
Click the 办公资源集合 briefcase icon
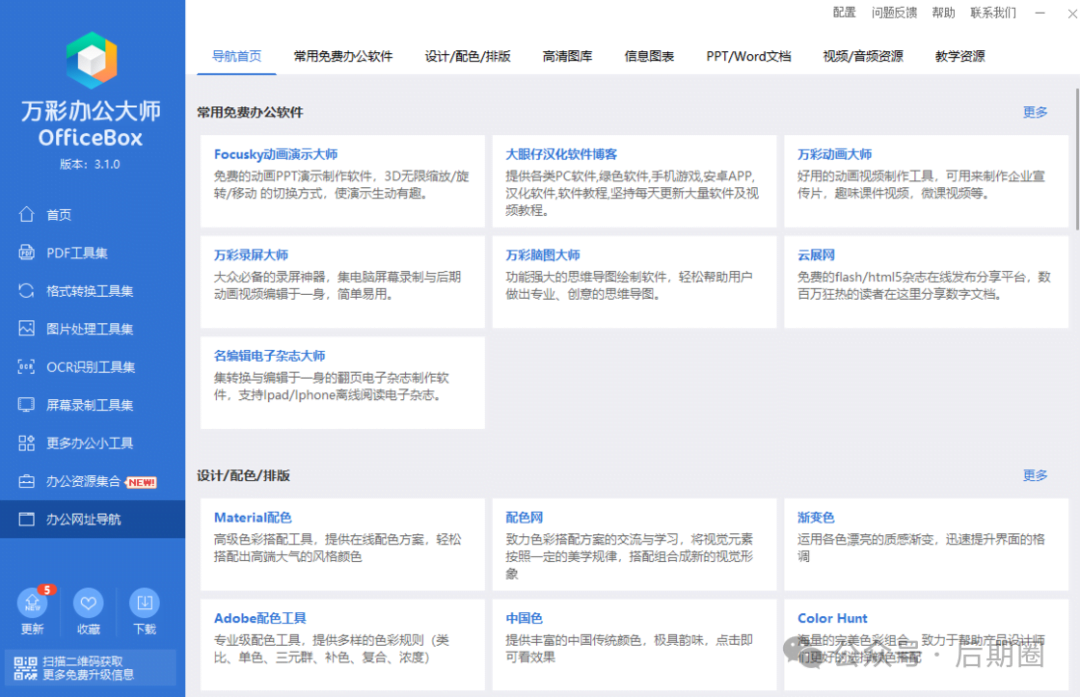click(26, 481)
